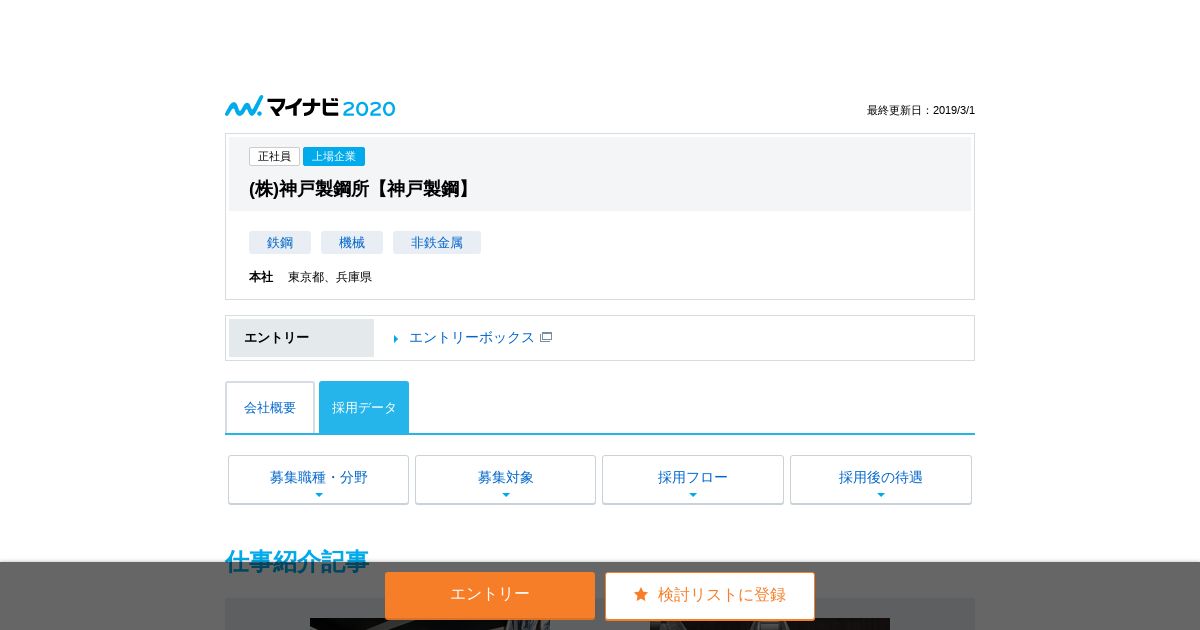Click the エントリー row label
The width and height of the screenshot is (1200, 630).
click(277, 338)
